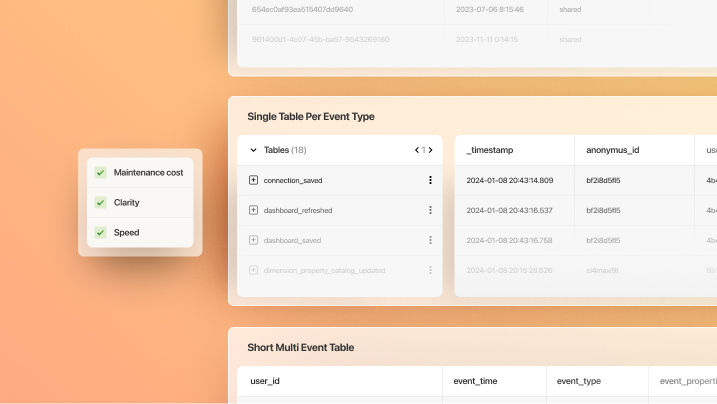Collapse the Tables (18) list chevron

click(x=253, y=150)
